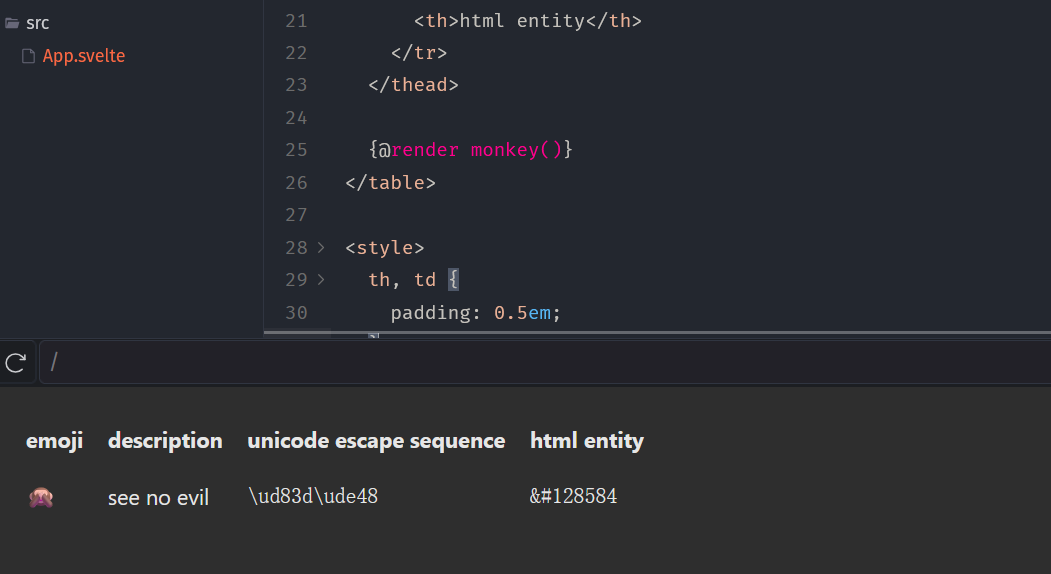The height and width of the screenshot is (574, 1051).
Task: Click line number 25 in the gutter
Action: 296,150
